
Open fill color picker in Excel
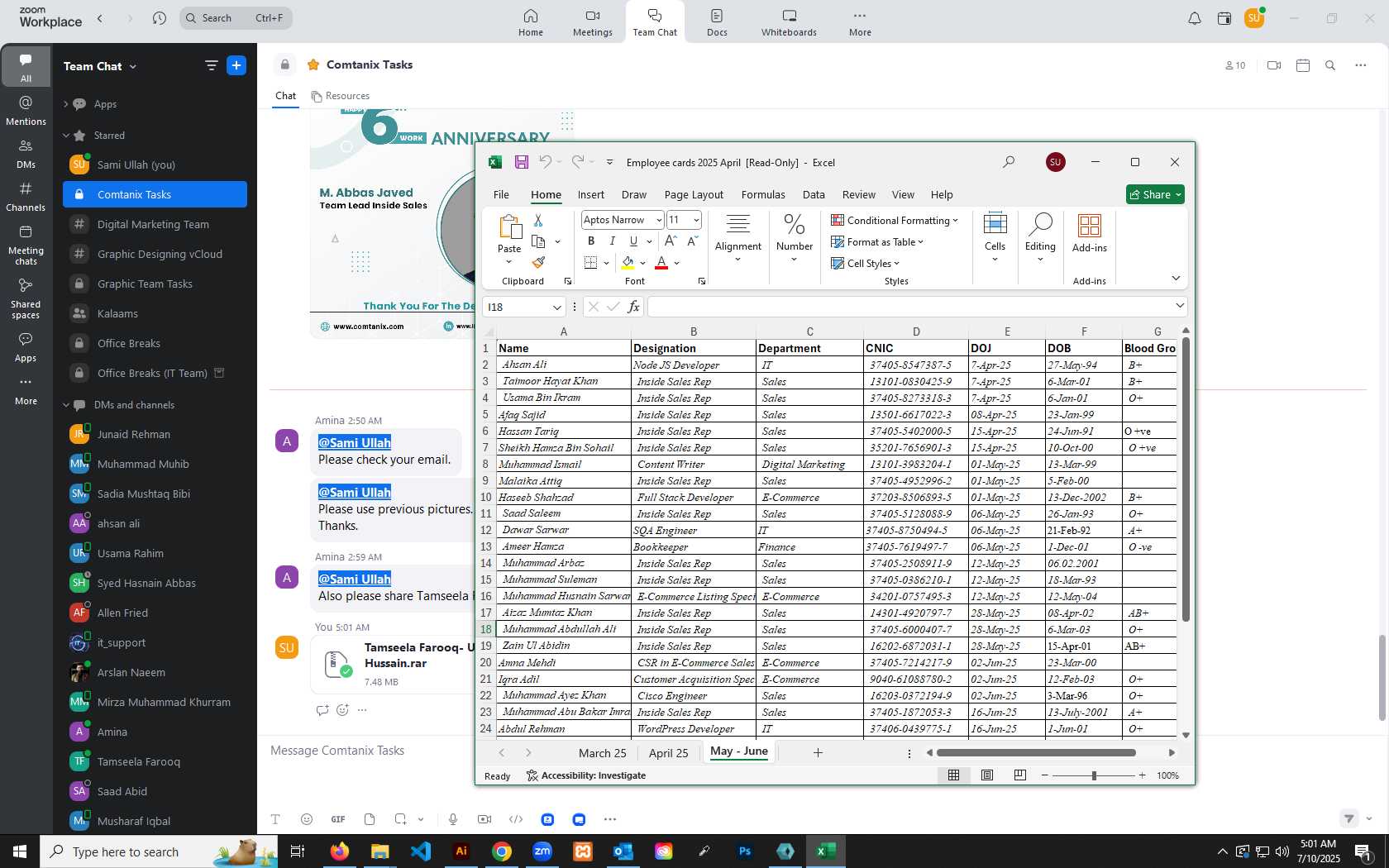point(642,263)
